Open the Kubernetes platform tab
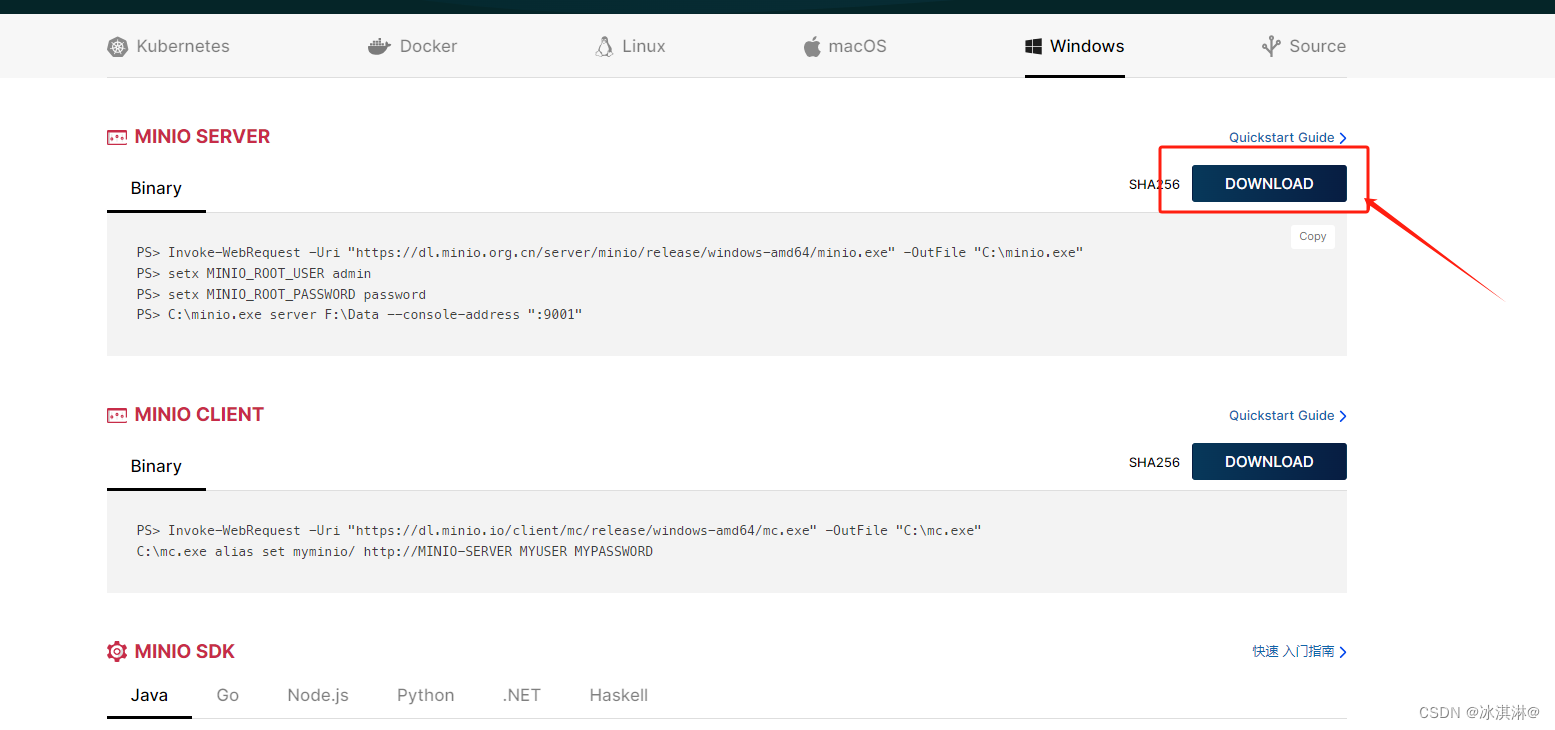The image size is (1555, 730). (x=168, y=46)
